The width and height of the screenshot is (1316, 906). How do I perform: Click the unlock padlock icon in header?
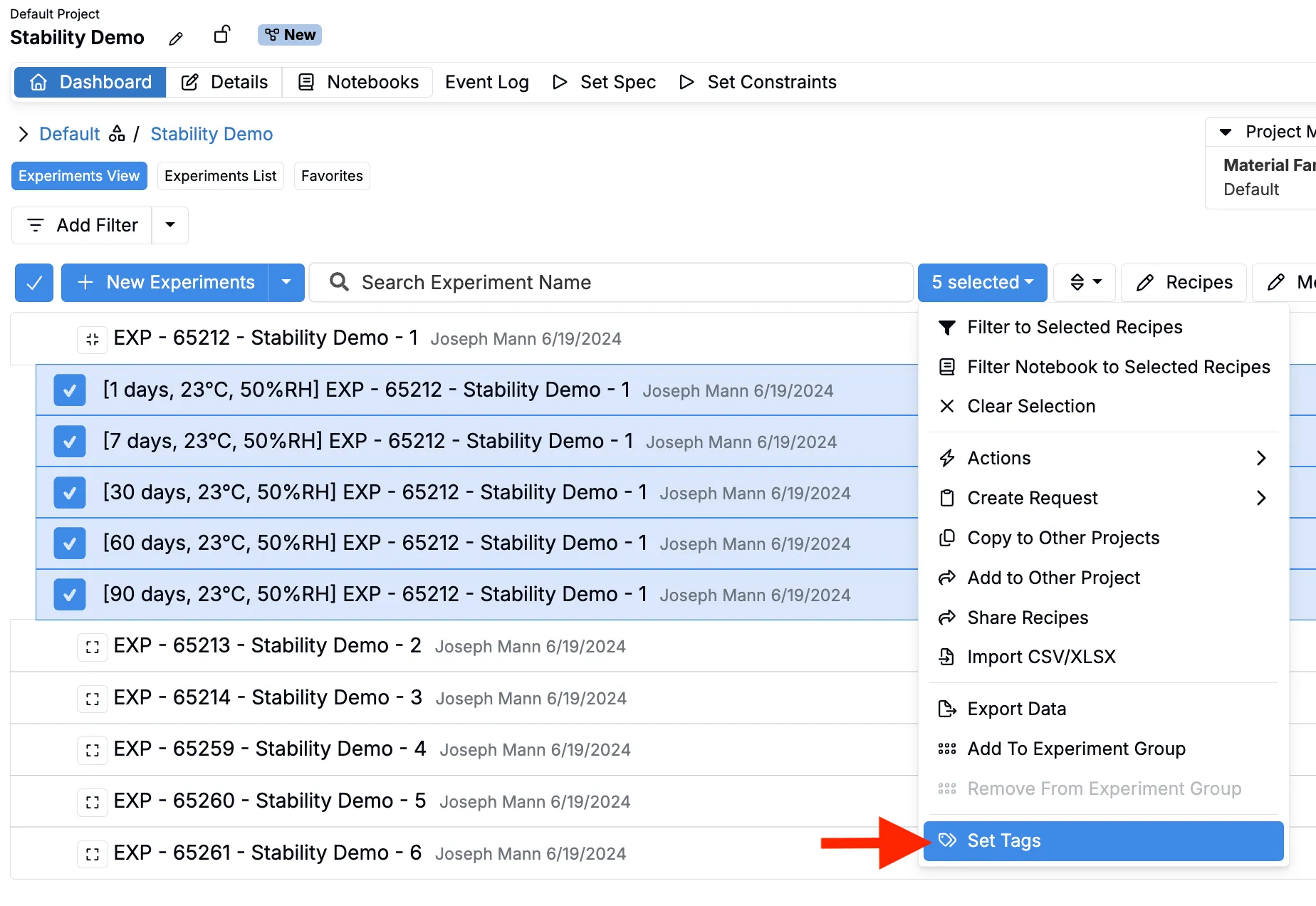pos(222,34)
